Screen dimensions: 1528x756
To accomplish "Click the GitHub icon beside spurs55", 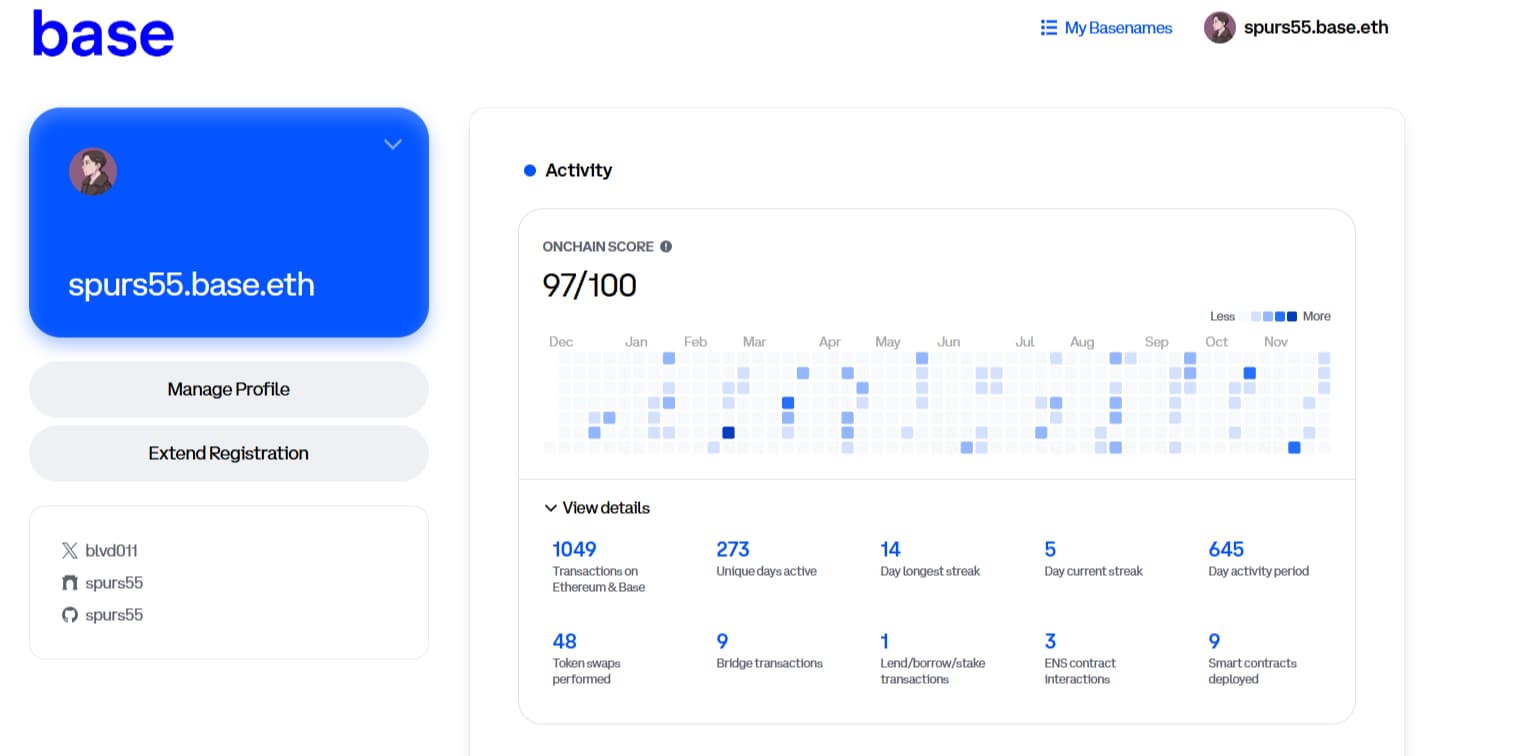I will (x=69, y=615).
